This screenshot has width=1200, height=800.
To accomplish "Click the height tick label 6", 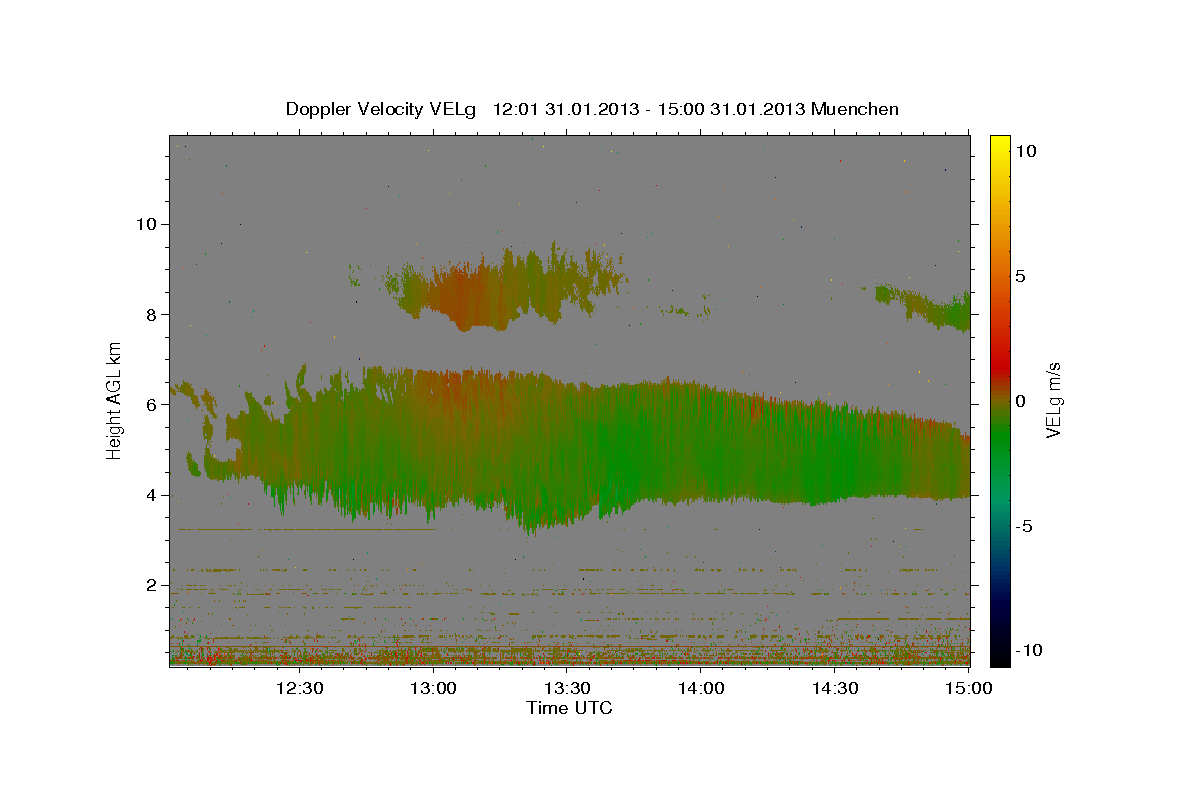I will [x=151, y=405].
